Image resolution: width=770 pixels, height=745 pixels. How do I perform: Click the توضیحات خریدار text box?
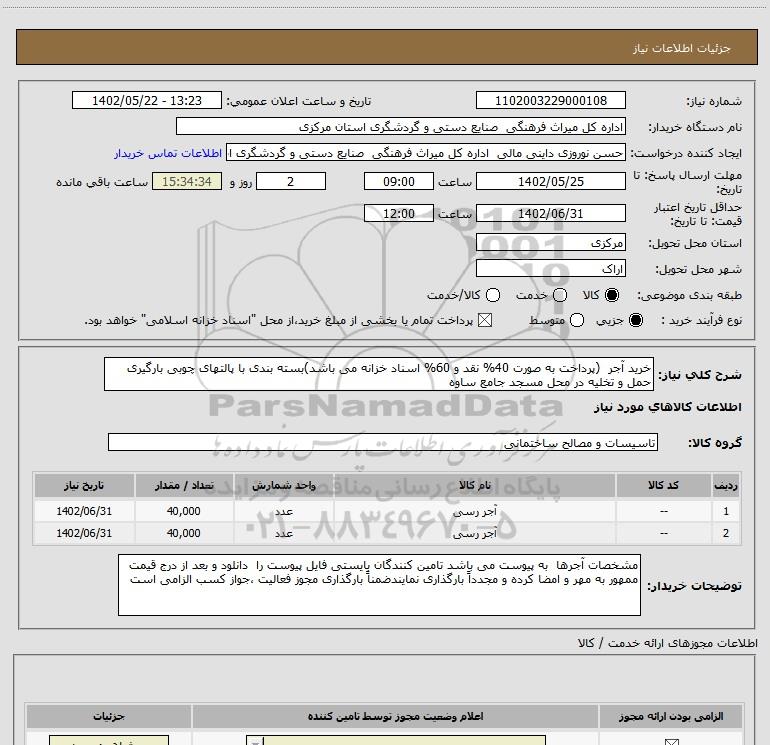(x=379, y=585)
